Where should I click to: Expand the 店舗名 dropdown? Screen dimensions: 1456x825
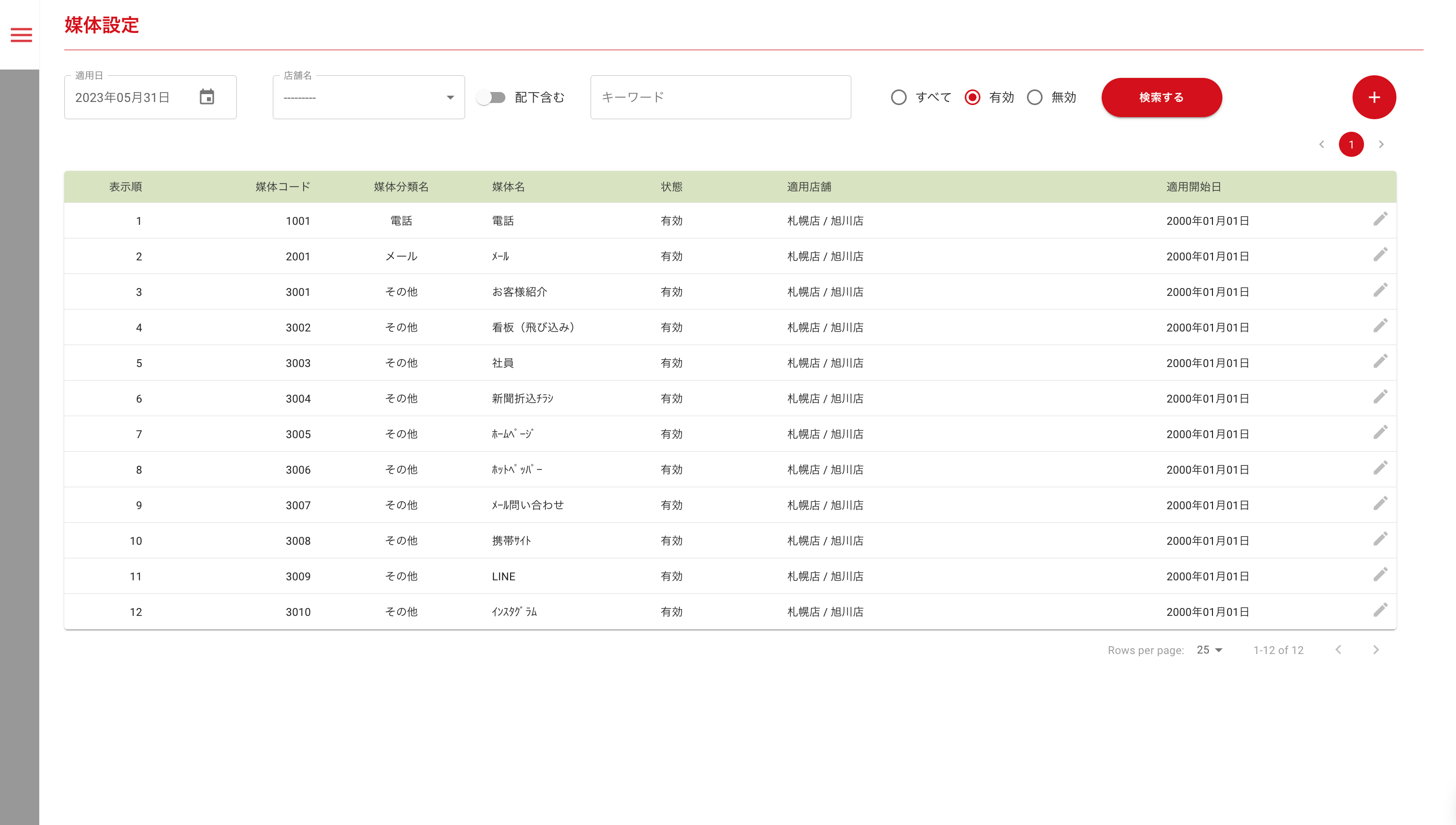point(368,97)
